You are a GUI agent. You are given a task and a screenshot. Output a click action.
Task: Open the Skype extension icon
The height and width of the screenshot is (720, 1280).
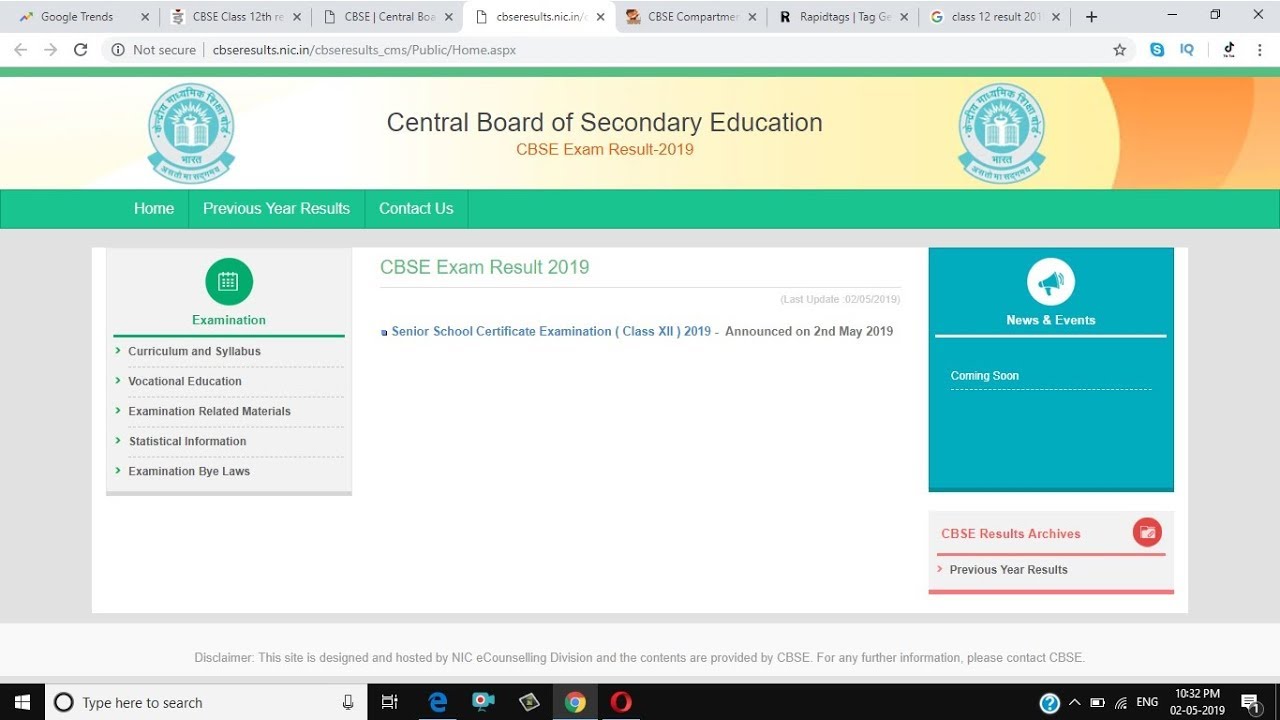tap(1157, 50)
